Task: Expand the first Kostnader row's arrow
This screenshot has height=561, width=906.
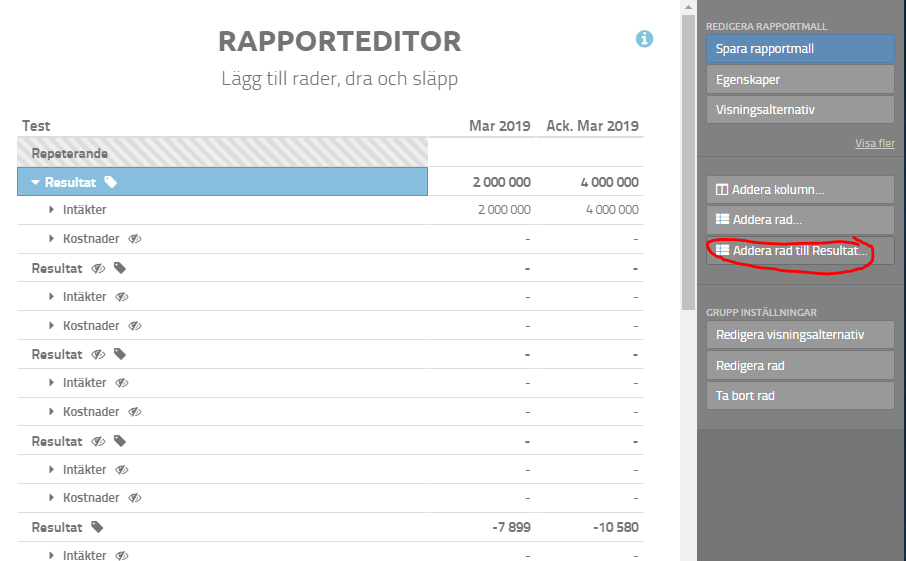Action: 51,239
